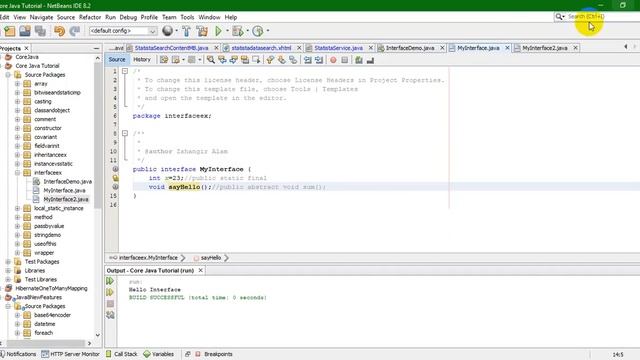Click editor Find Selection magnifier icon
Image resolution: width=640 pixels, height=360 pixels.
click(211, 60)
